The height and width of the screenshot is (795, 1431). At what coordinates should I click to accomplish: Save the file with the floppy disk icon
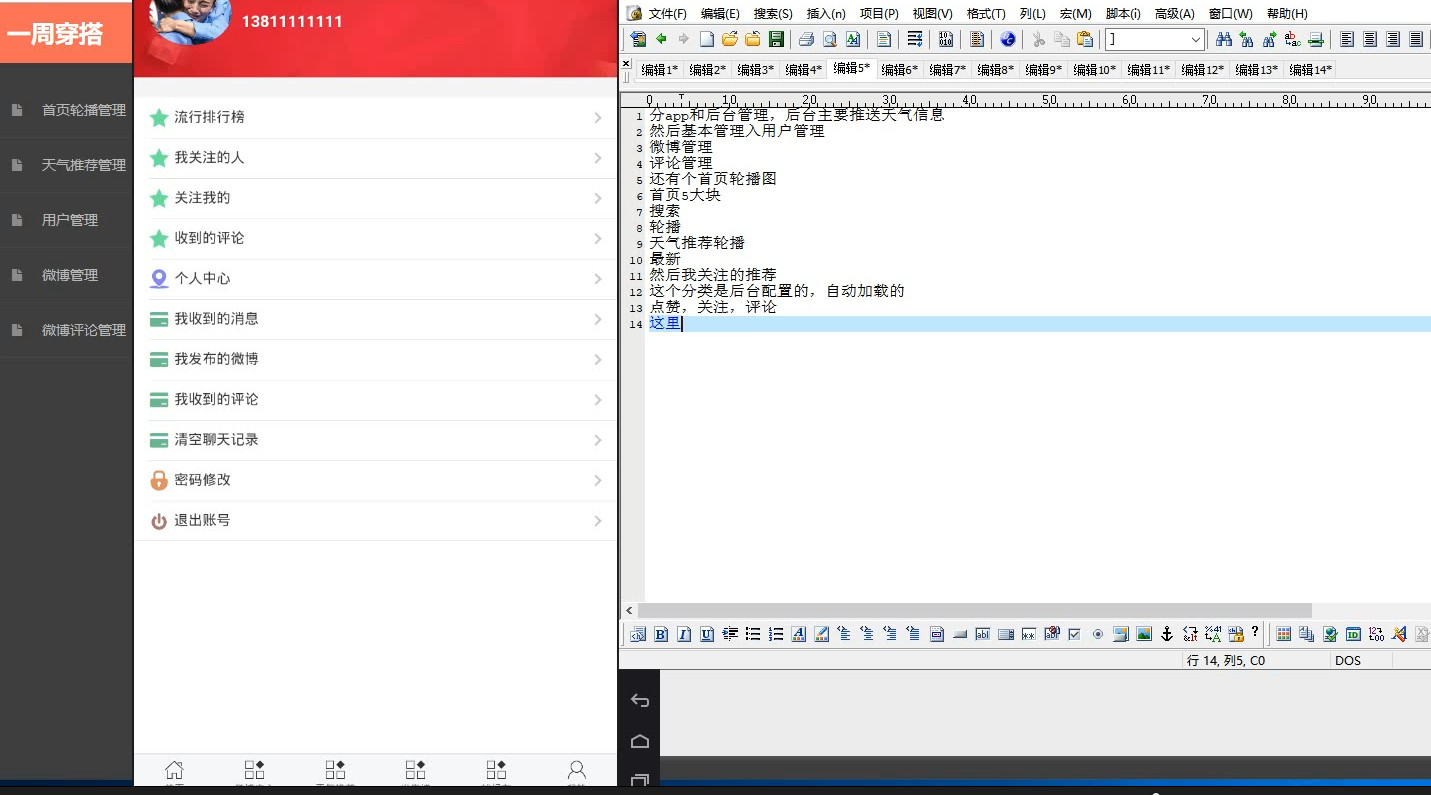coord(776,40)
